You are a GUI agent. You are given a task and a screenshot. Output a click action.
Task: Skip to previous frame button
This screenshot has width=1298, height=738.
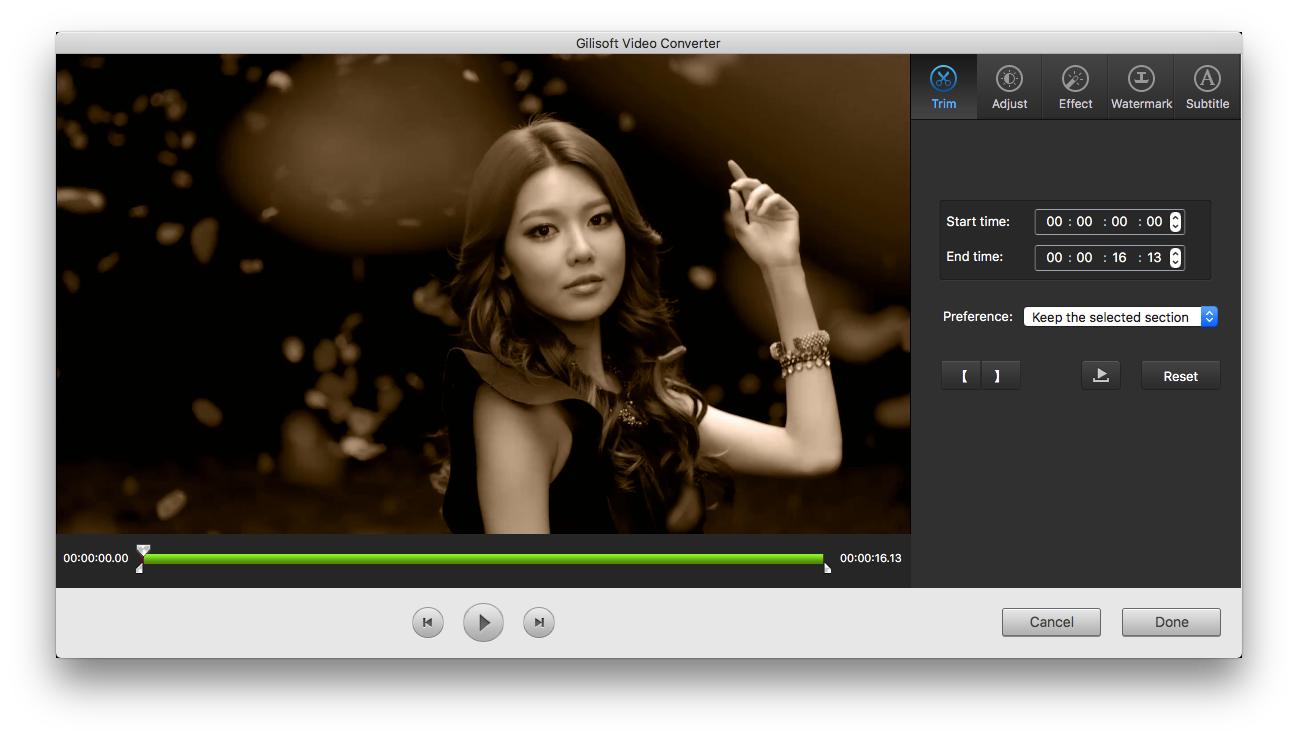point(427,623)
